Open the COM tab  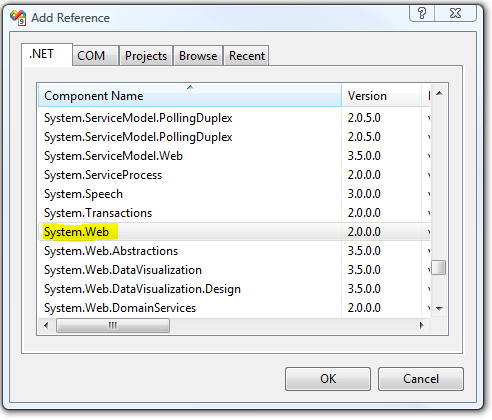(x=95, y=56)
